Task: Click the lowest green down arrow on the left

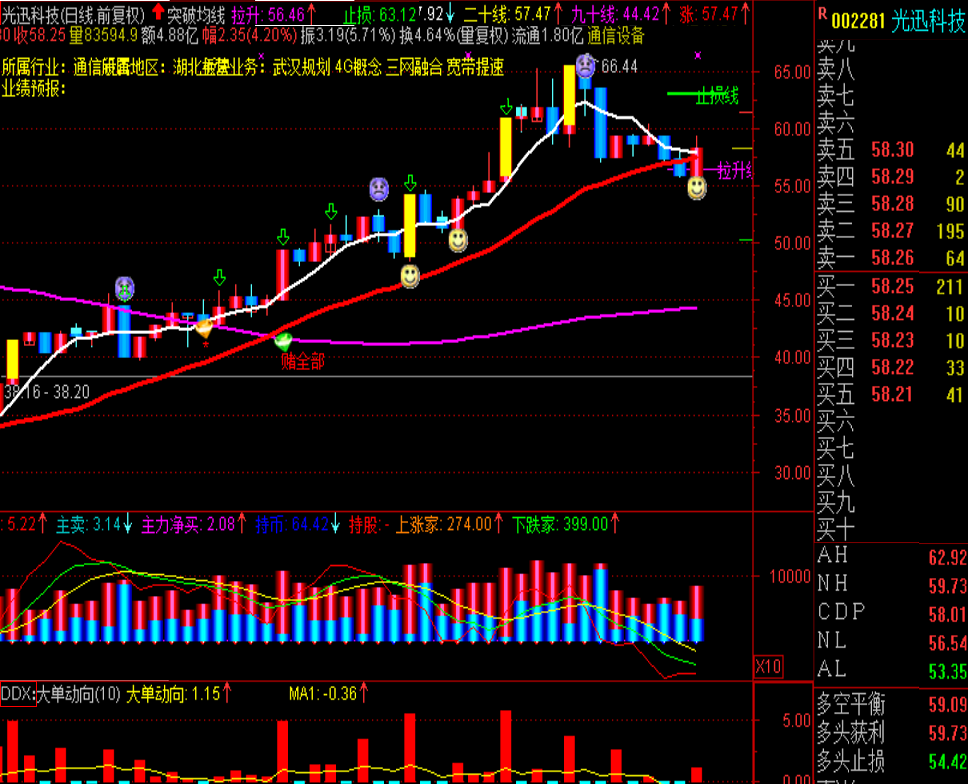Action: pos(219,277)
